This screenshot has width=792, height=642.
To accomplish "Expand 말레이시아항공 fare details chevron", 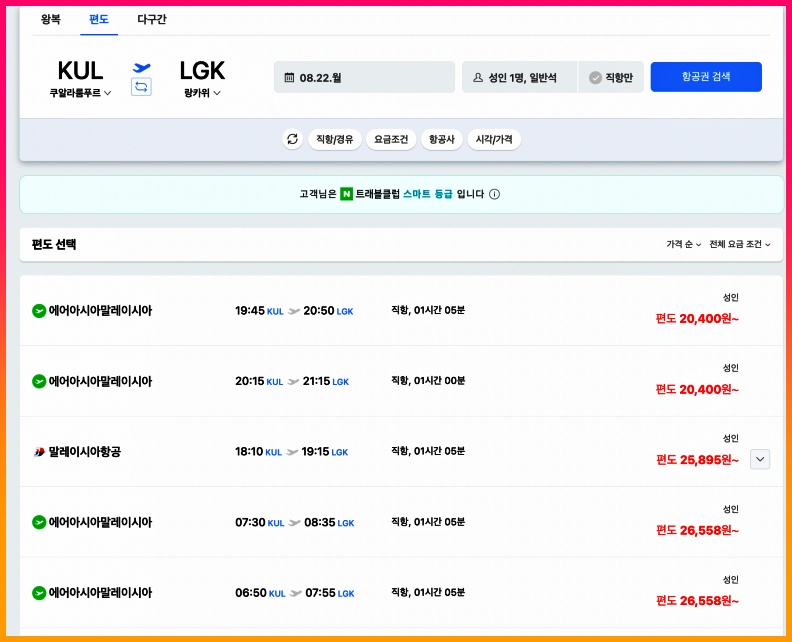I will click(760, 459).
